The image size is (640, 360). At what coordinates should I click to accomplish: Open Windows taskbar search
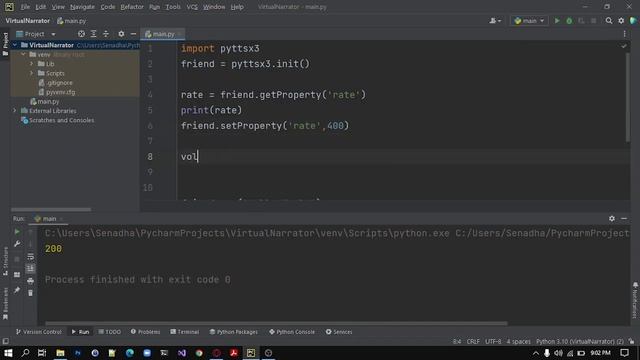point(25,353)
